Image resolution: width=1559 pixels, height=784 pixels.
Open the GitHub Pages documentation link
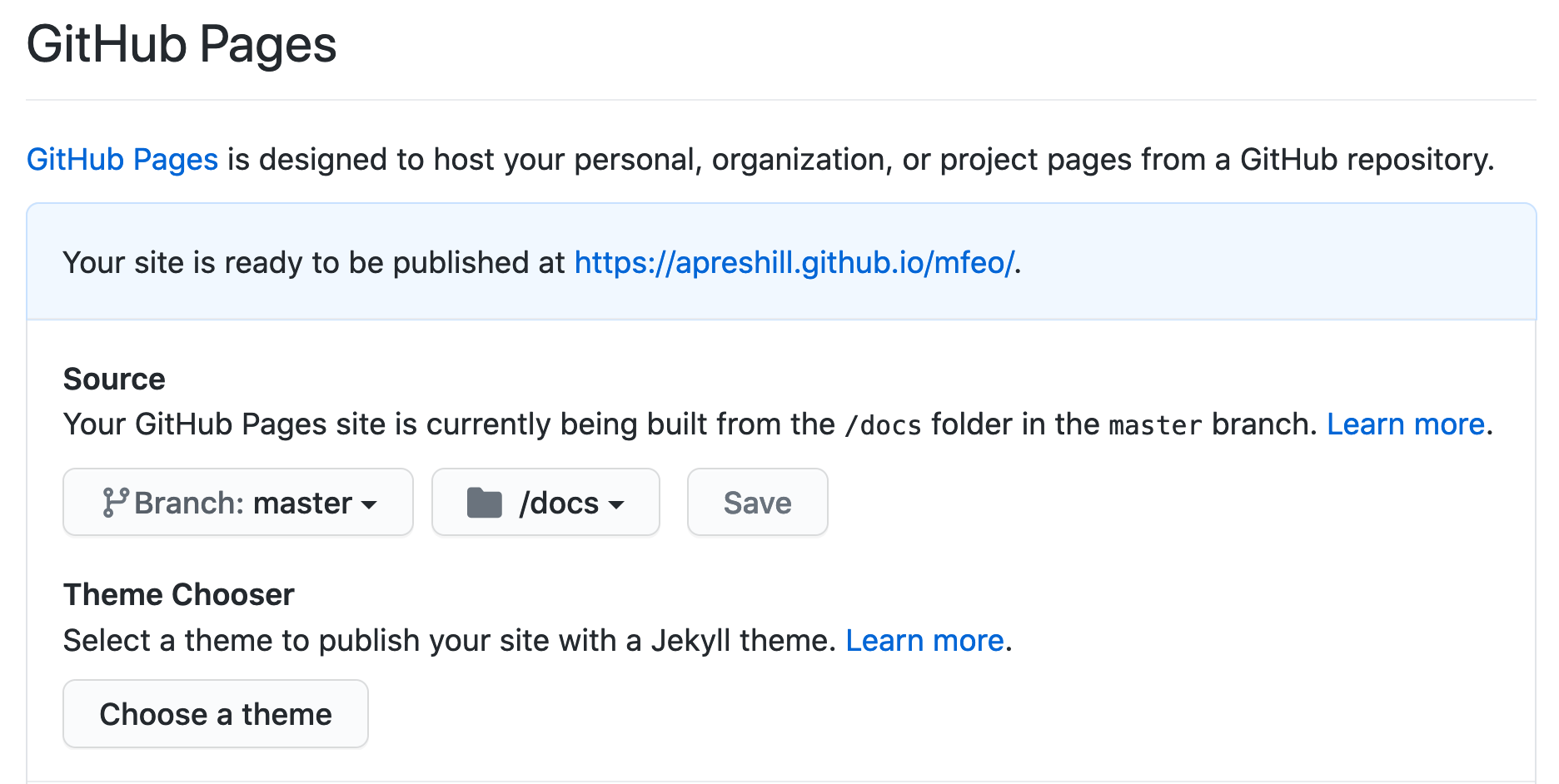(122, 159)
